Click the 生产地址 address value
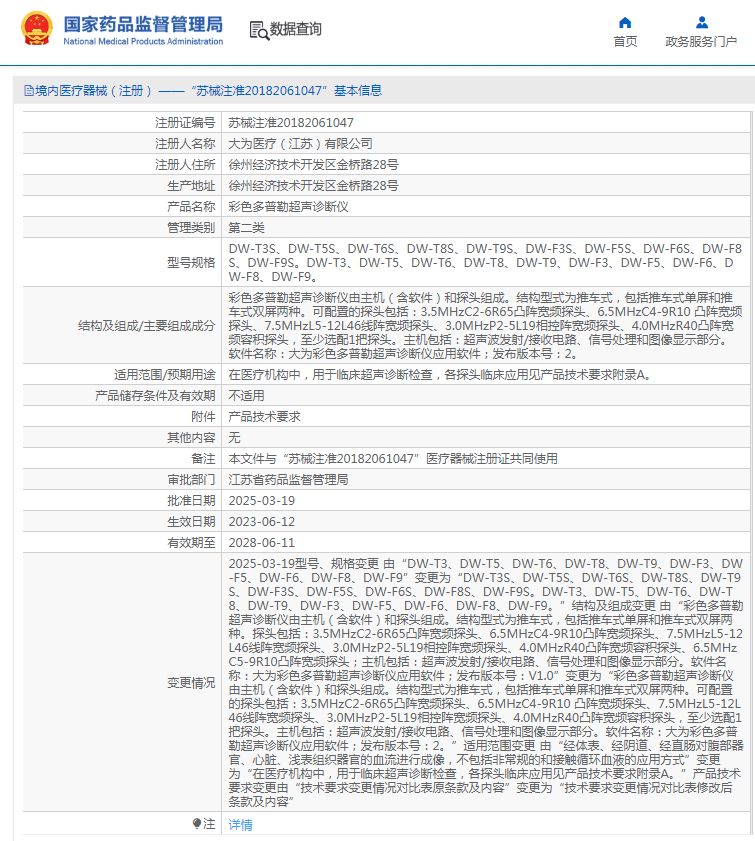 coord(314,186)
